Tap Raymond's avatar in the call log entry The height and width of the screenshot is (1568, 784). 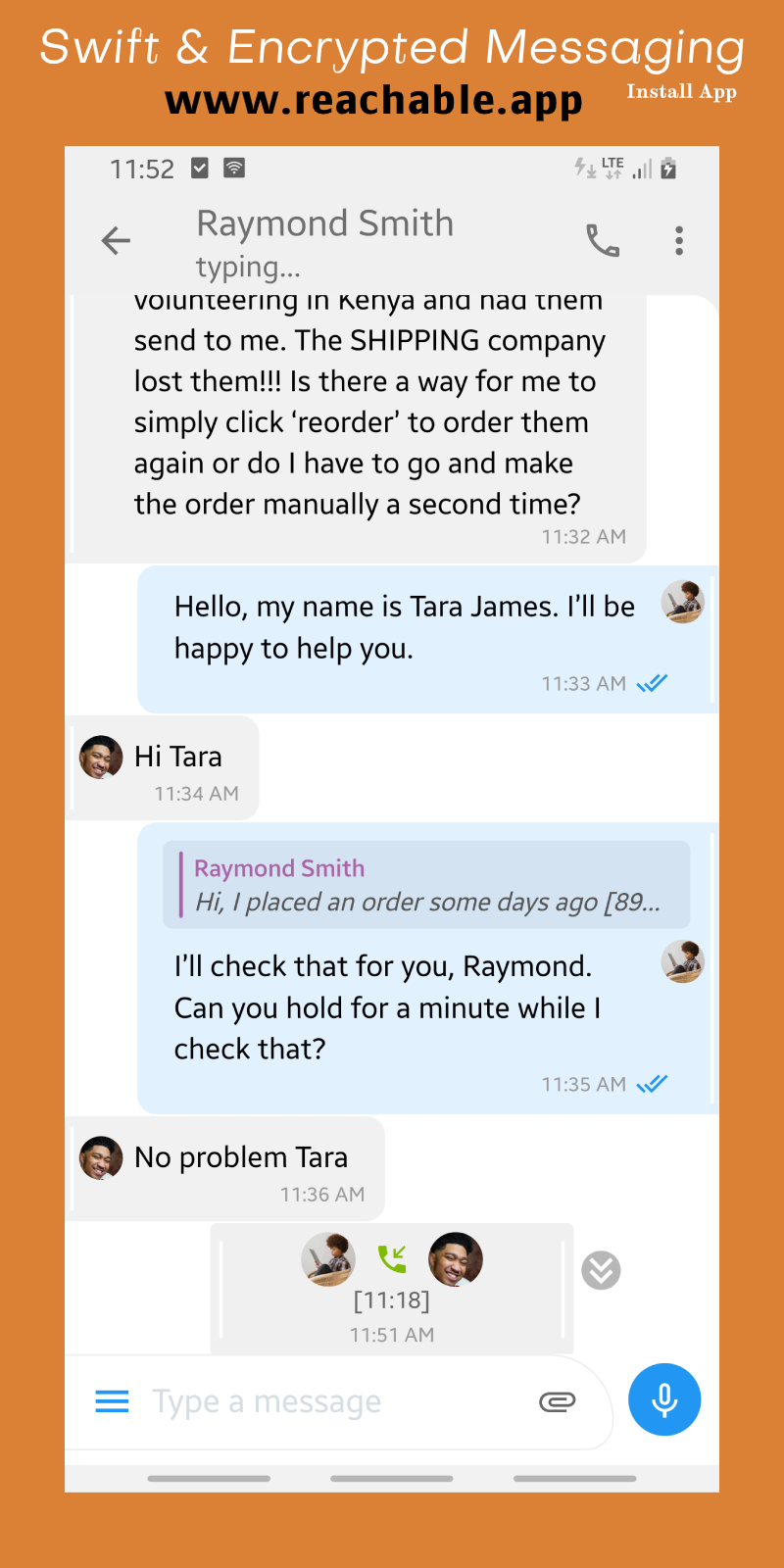click(456, 1258)
